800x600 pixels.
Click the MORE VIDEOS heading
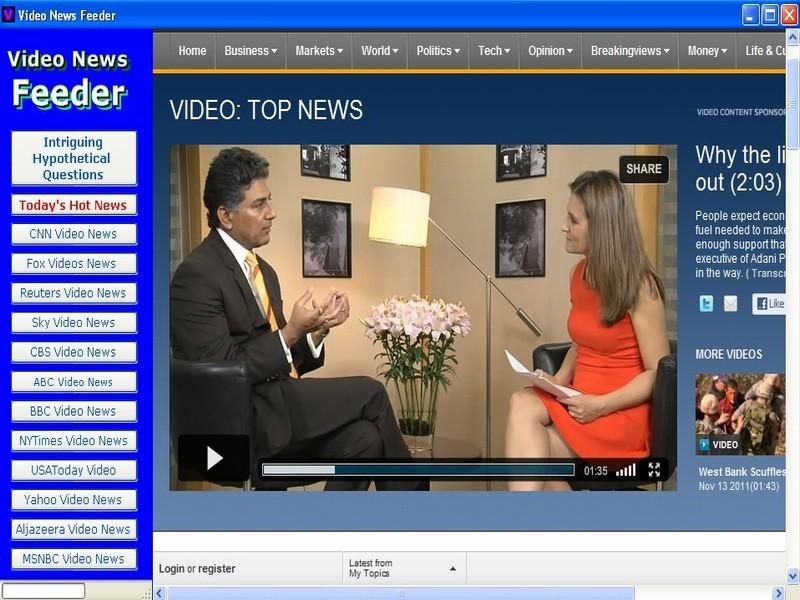[x=729, y=354]
